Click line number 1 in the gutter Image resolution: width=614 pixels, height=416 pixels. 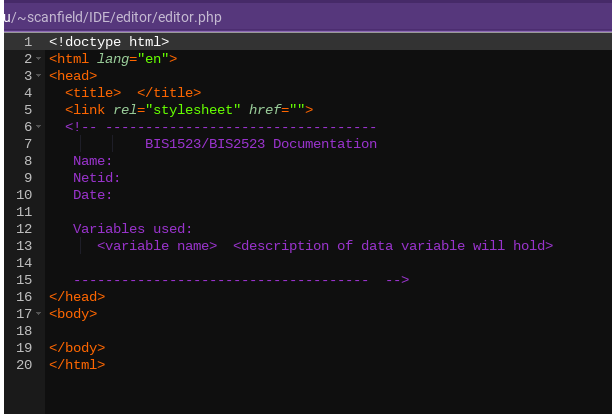pos(28,42)
